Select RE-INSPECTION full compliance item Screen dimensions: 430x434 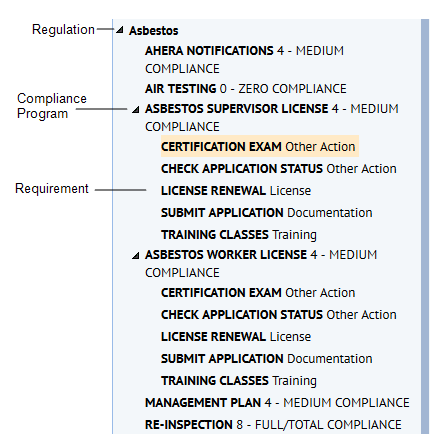273,425
